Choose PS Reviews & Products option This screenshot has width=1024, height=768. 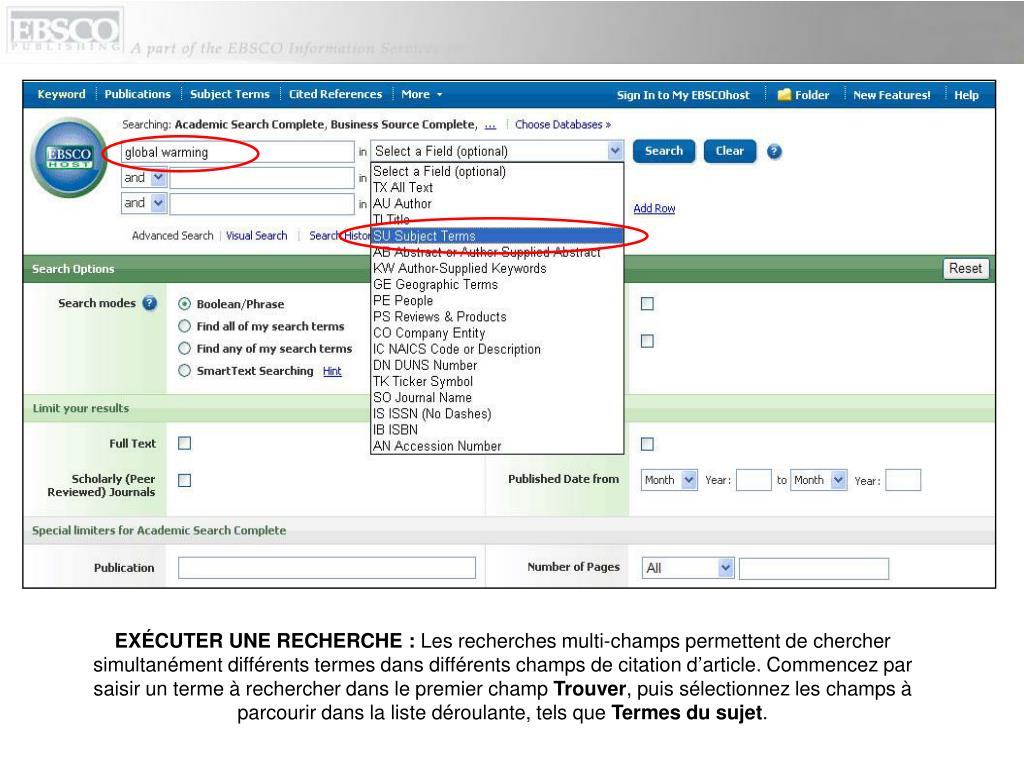click(498, 317)
